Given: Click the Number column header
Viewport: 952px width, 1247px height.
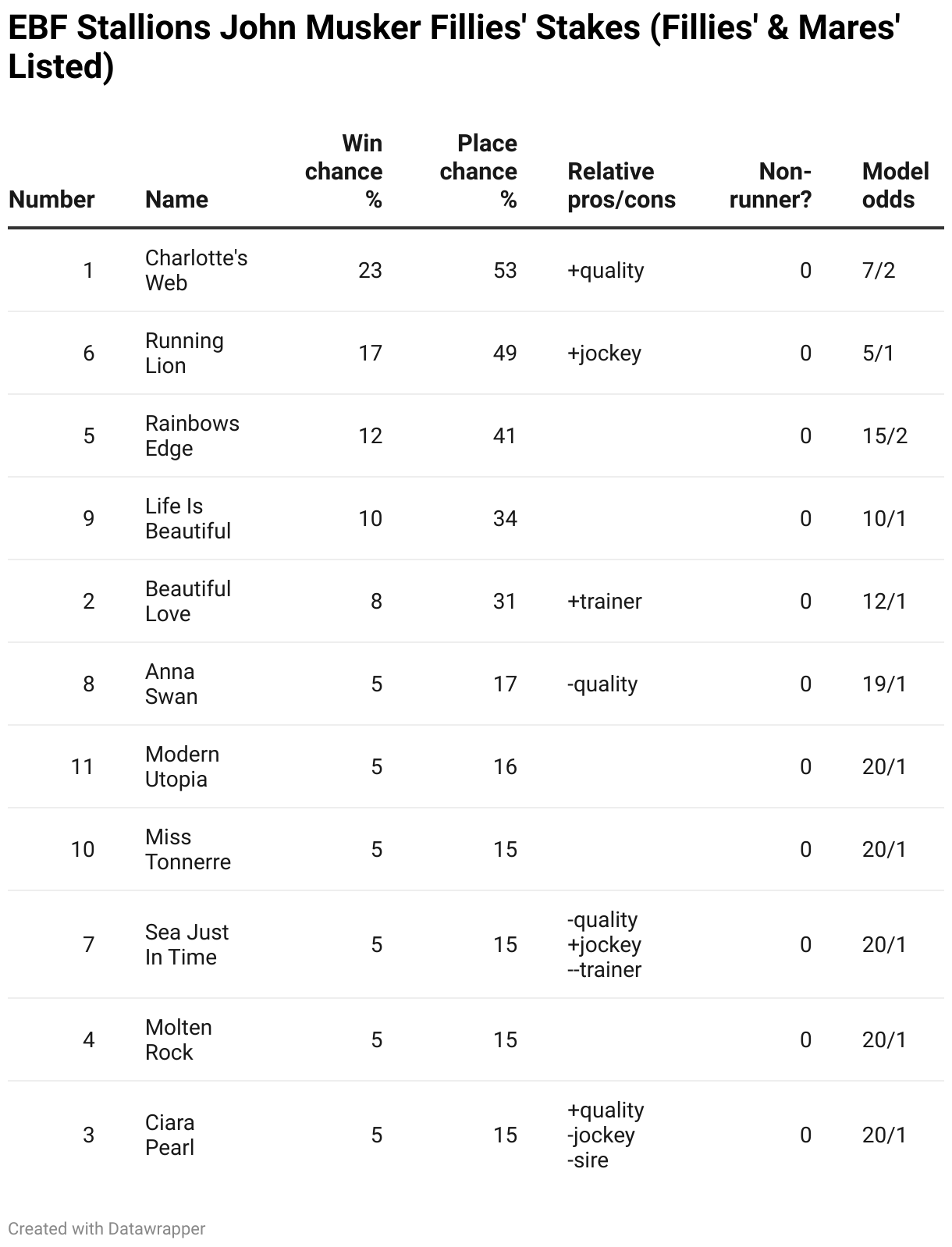Looking at the screenshot, I should 52,200.
